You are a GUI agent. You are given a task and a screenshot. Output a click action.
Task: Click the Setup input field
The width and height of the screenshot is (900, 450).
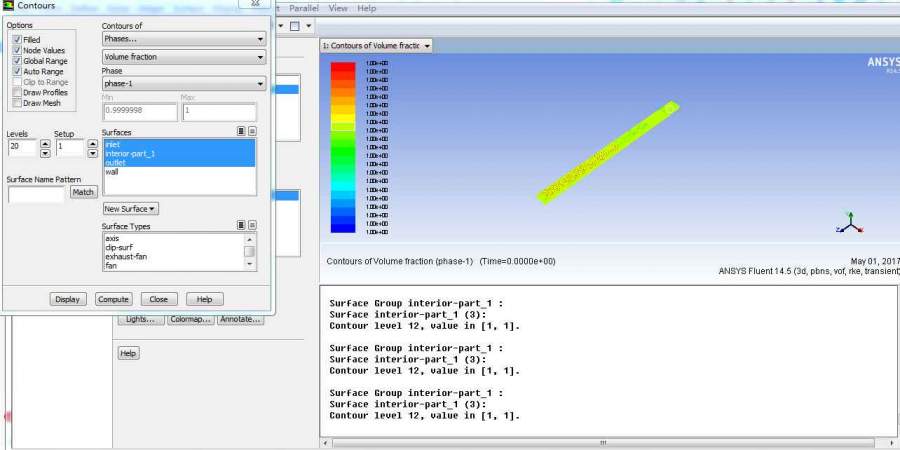(x=70, y=147)
